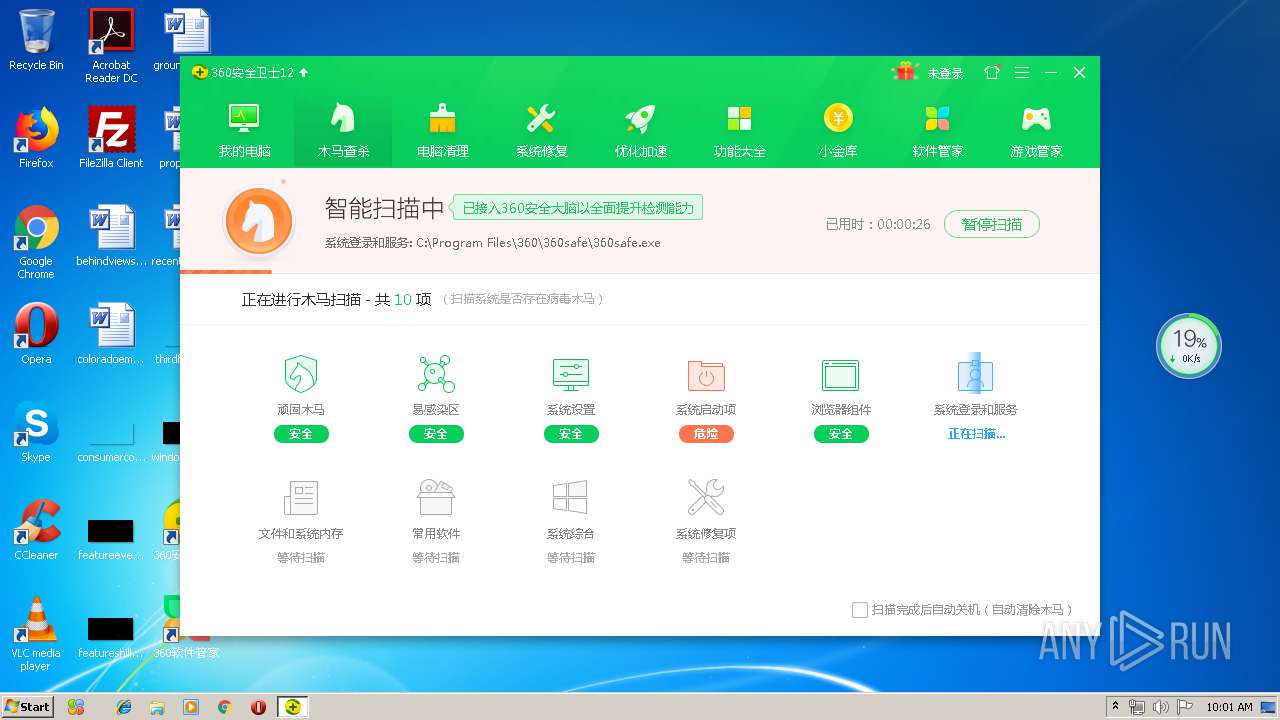Open VLC media player desktop icon
Image resolution: width=1280 pixels, height=720 pixels.
(x=36, y=634)
